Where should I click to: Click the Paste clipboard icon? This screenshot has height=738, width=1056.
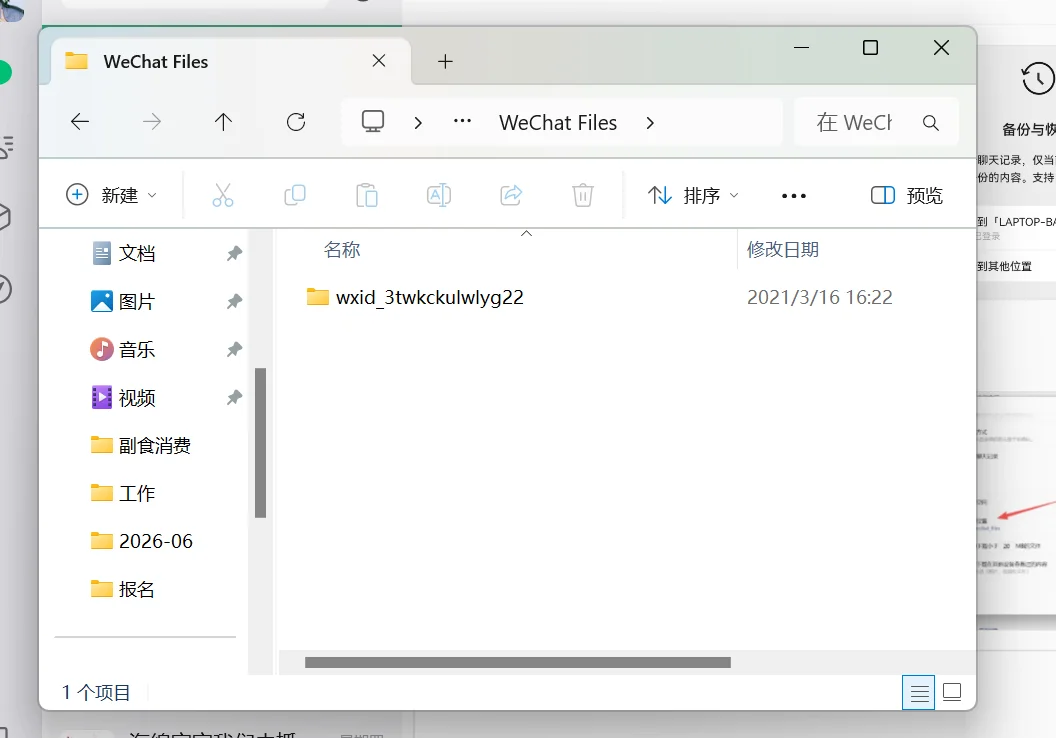(x=367, y=195)
